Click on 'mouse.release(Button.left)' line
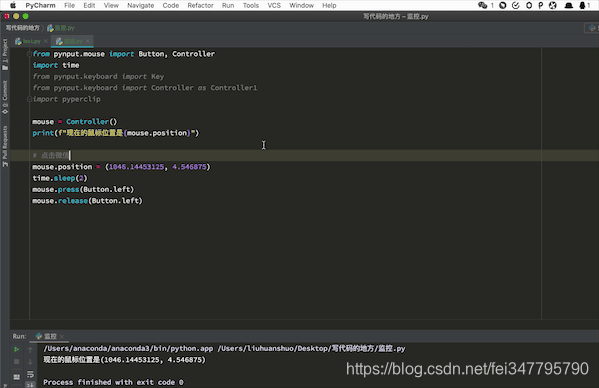599x388 pixels. click(x=87, y=201)
